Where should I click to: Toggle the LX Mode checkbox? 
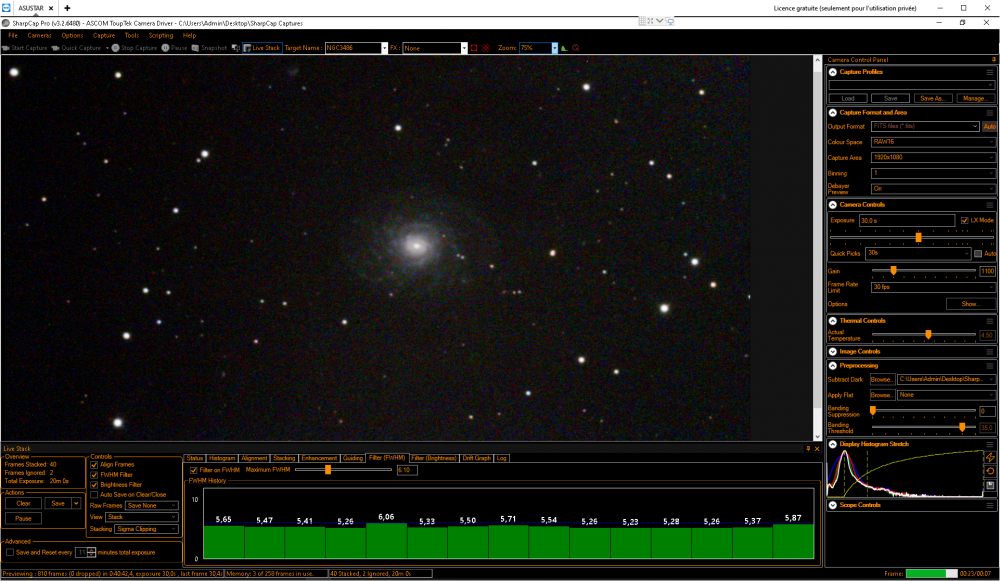[964, 220]
